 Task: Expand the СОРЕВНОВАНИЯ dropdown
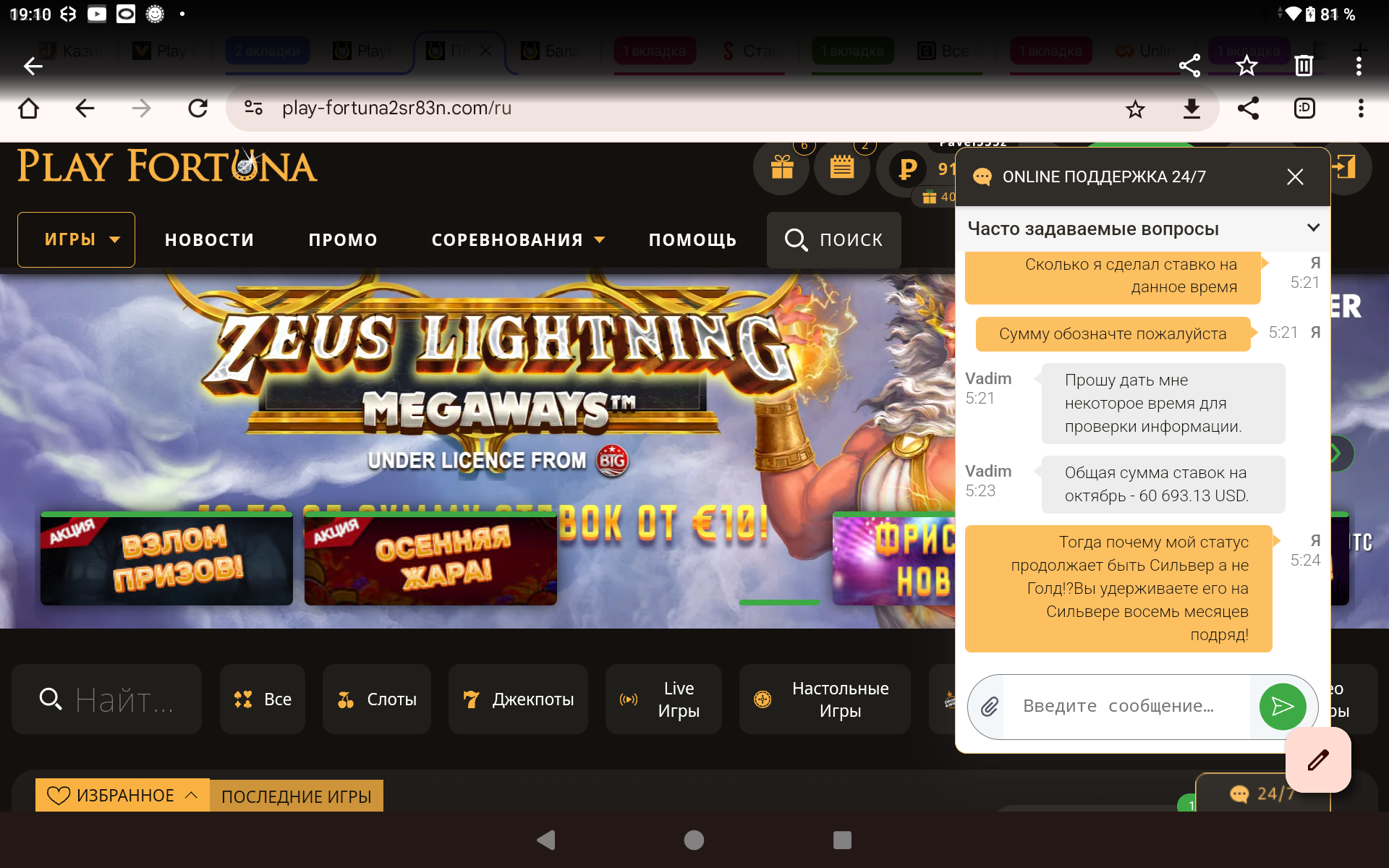517,239
